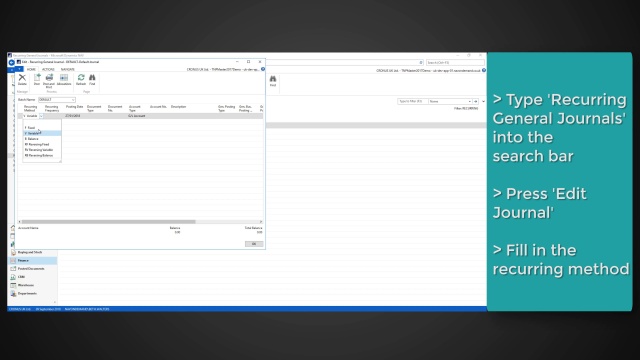Select the Post and Print icon

[x=49, y=80]
